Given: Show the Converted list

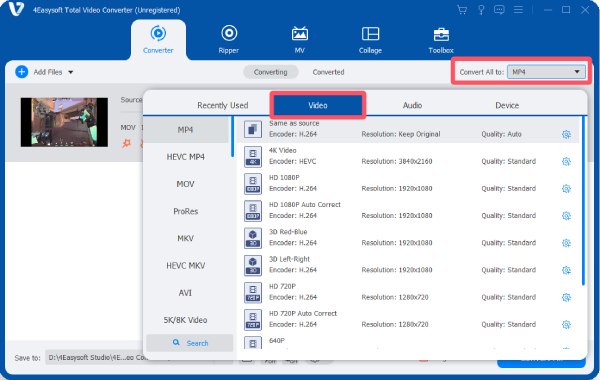Looking at the screenshot, I should pyautogui.click(x=328, y=72).
